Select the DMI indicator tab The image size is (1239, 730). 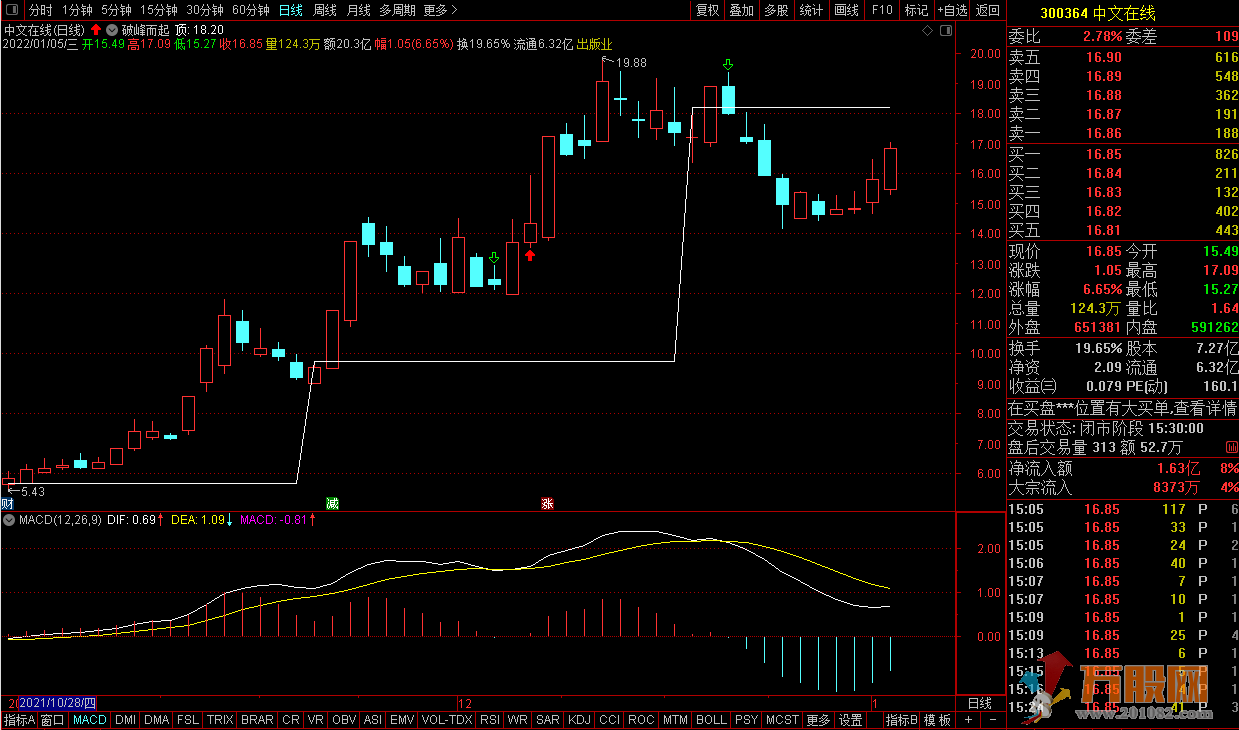(125, 720)
